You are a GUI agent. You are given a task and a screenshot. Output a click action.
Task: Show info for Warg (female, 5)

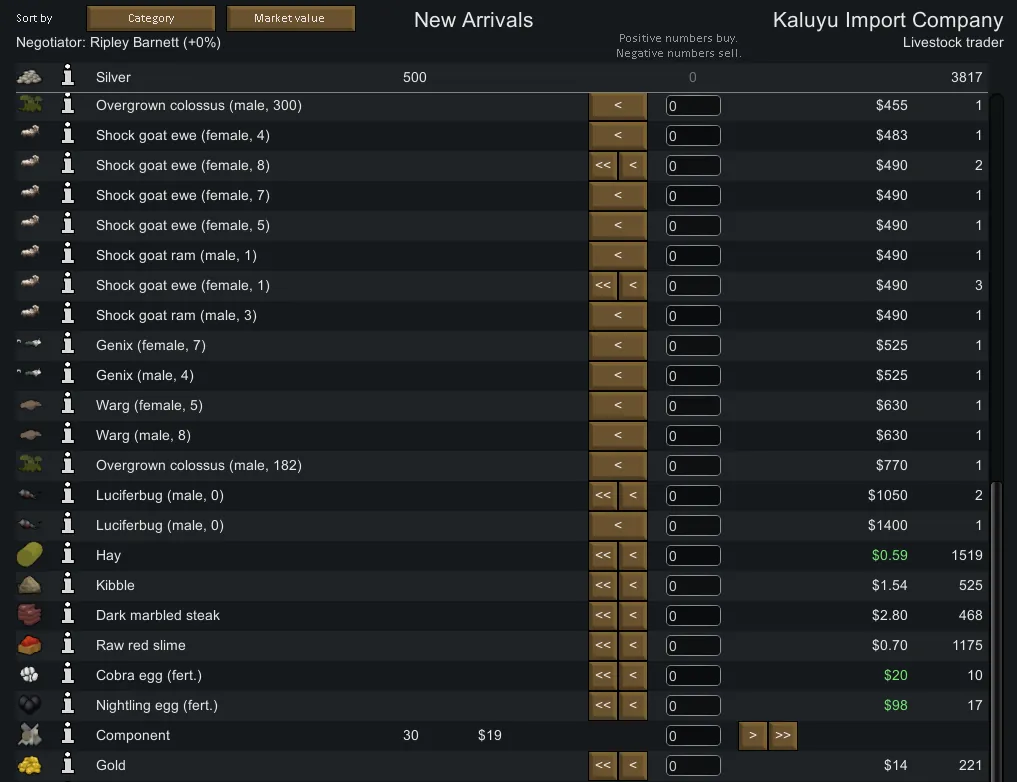point(68,405)
